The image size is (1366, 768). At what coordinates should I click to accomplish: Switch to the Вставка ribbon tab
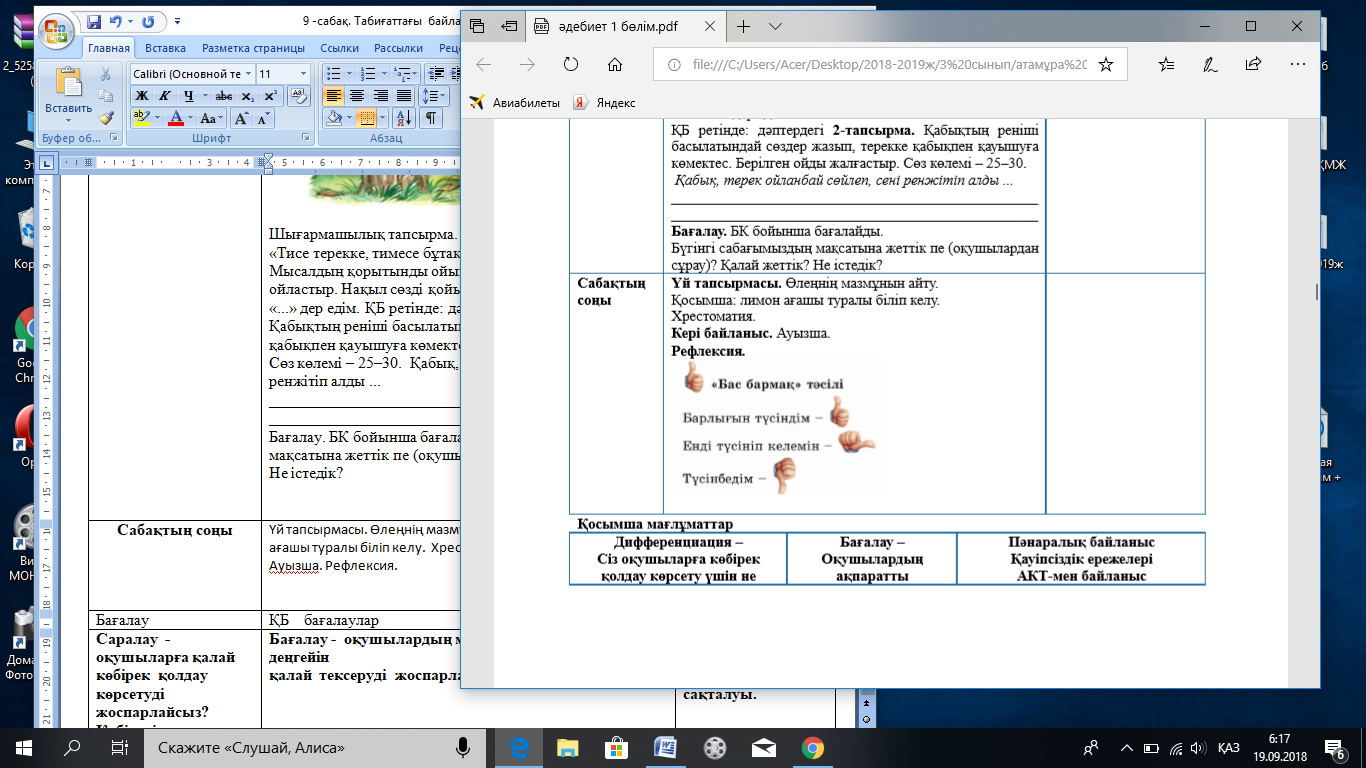tap(165, 48)
